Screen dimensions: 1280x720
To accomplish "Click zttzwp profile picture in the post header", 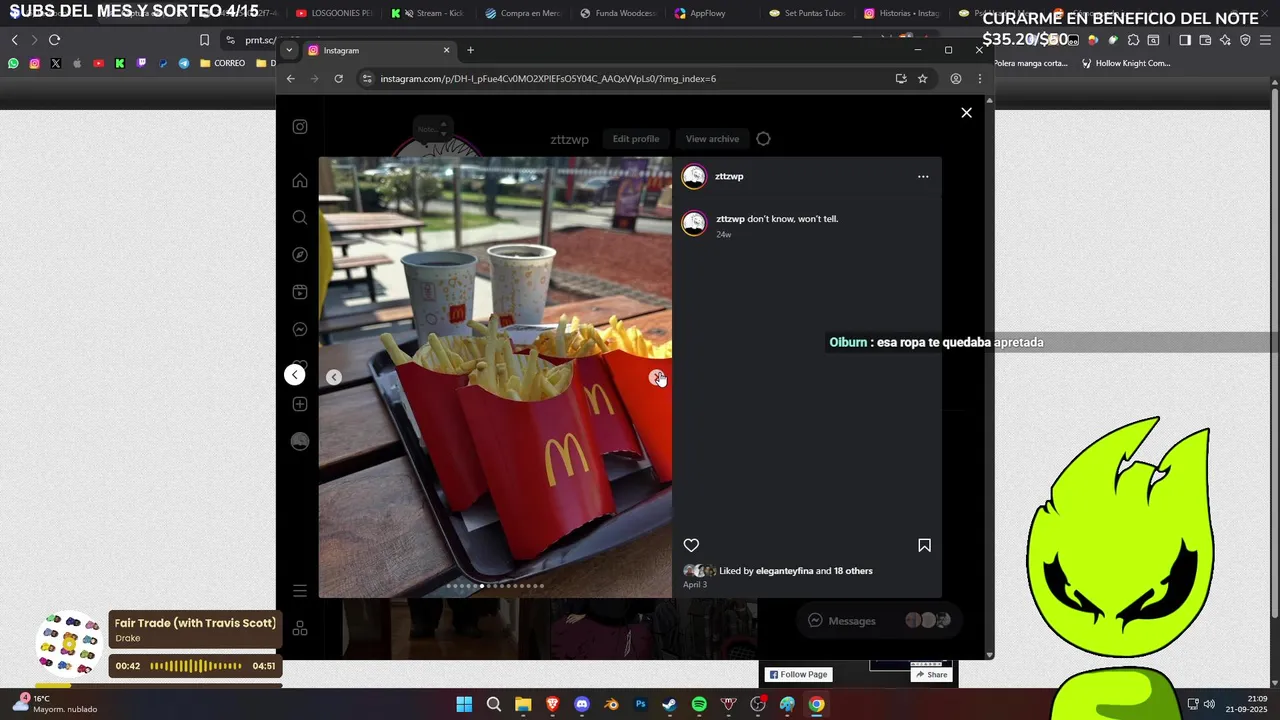I will coord(694,177).
